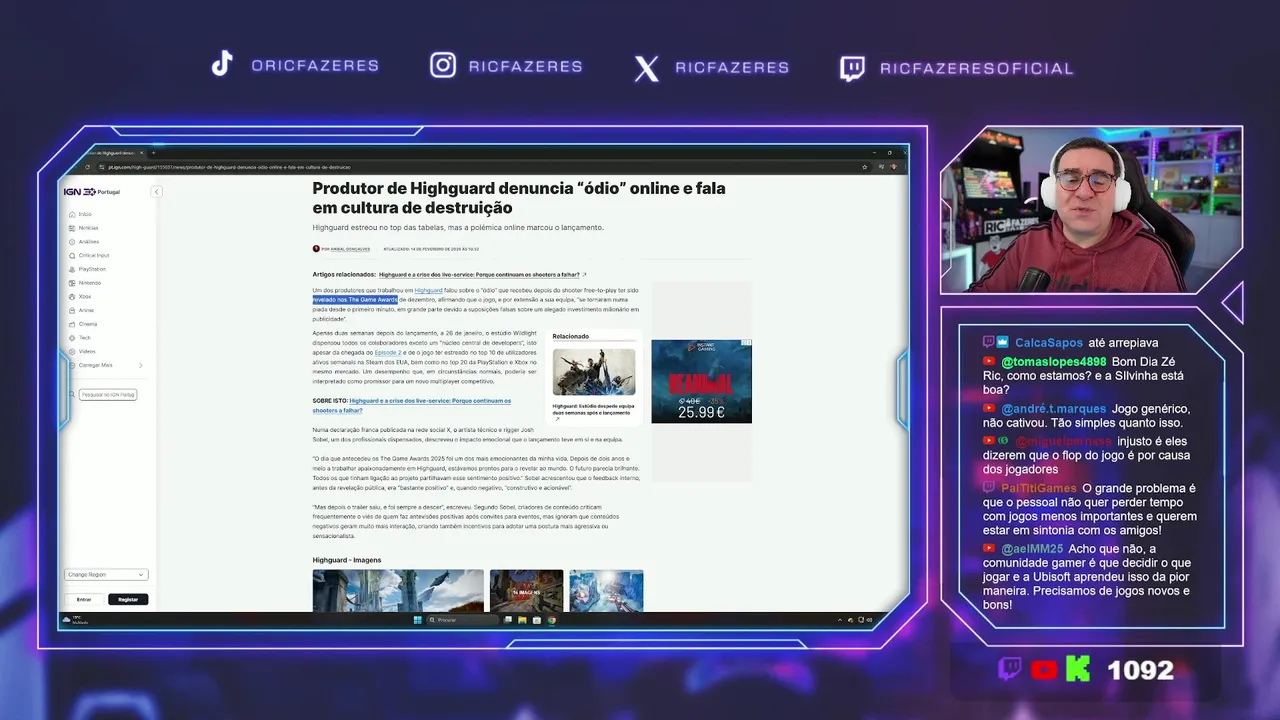Click the Instagram icon in overlay
1280x720 pixels.
pyautogui.click(x=443, y=65)
